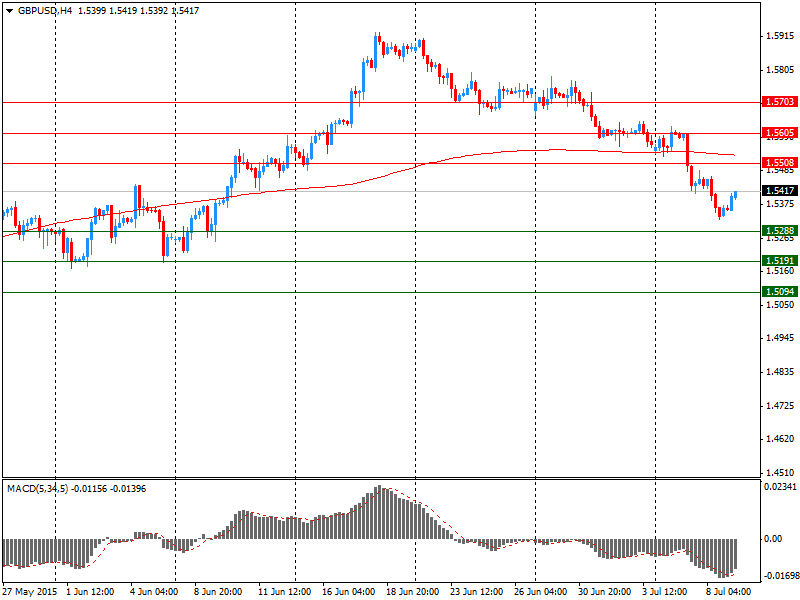Image resolution: width=800 pixels, height=600 pixels.
Task: Select the 1.5191 green support price label
Action: pyautogui.click(x=780, y=261)
